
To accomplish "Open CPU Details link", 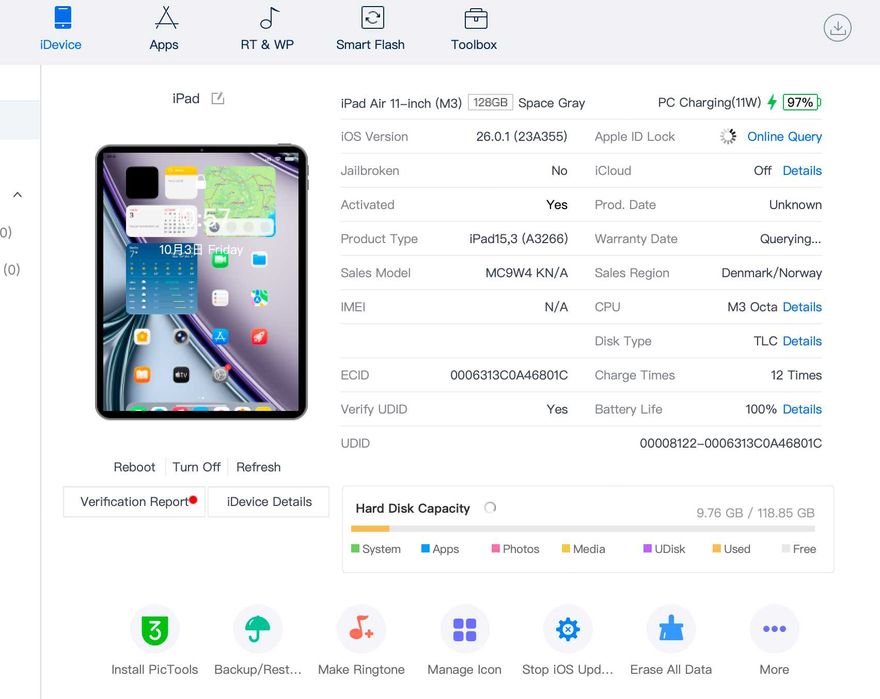I will click(x=802, y=307).
